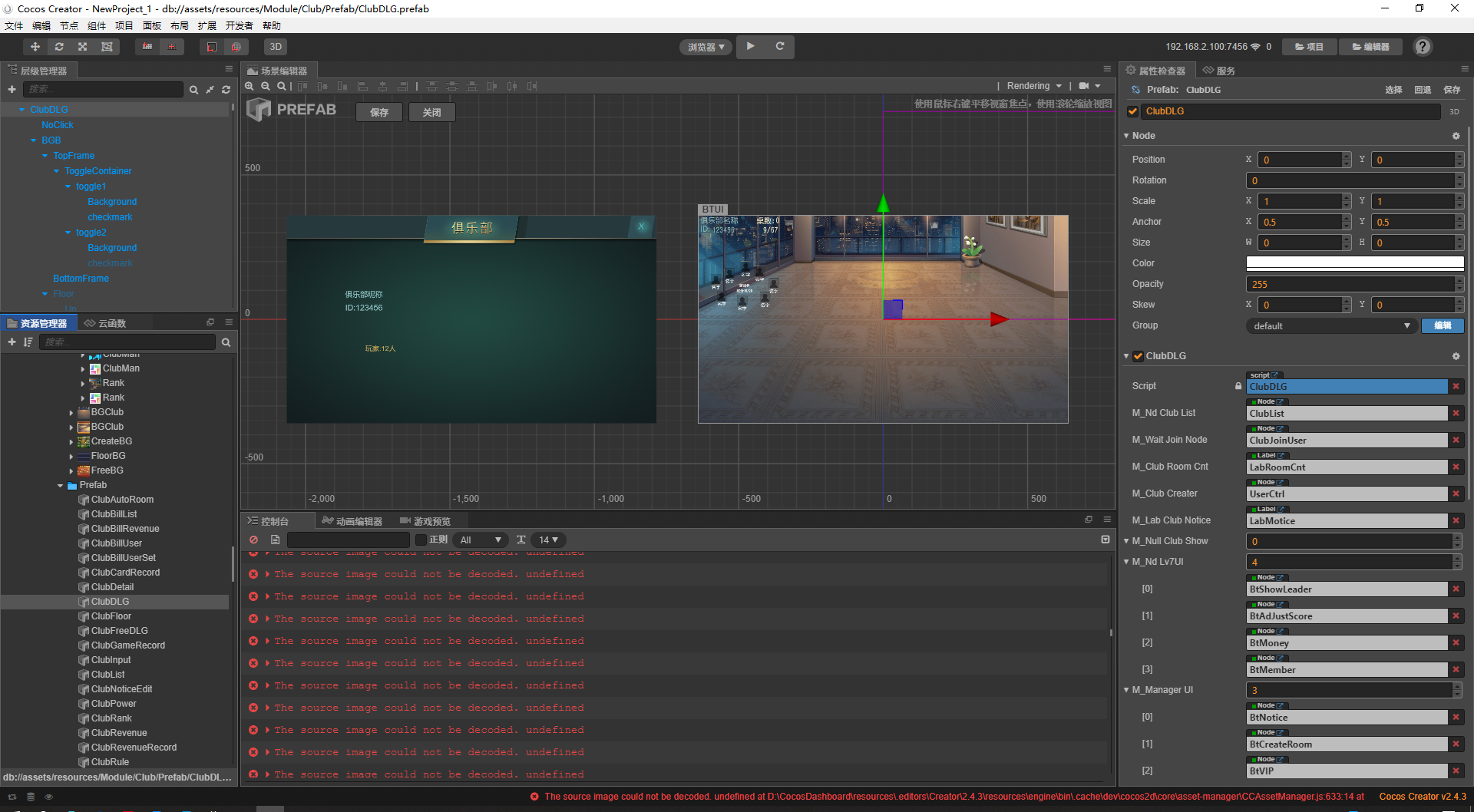Zoom in the scene editor view

(x=250, y=87)
